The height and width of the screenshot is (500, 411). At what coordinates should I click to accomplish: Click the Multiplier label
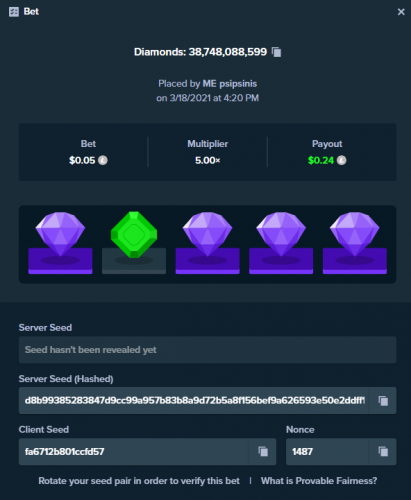click(x=207, y=144)
